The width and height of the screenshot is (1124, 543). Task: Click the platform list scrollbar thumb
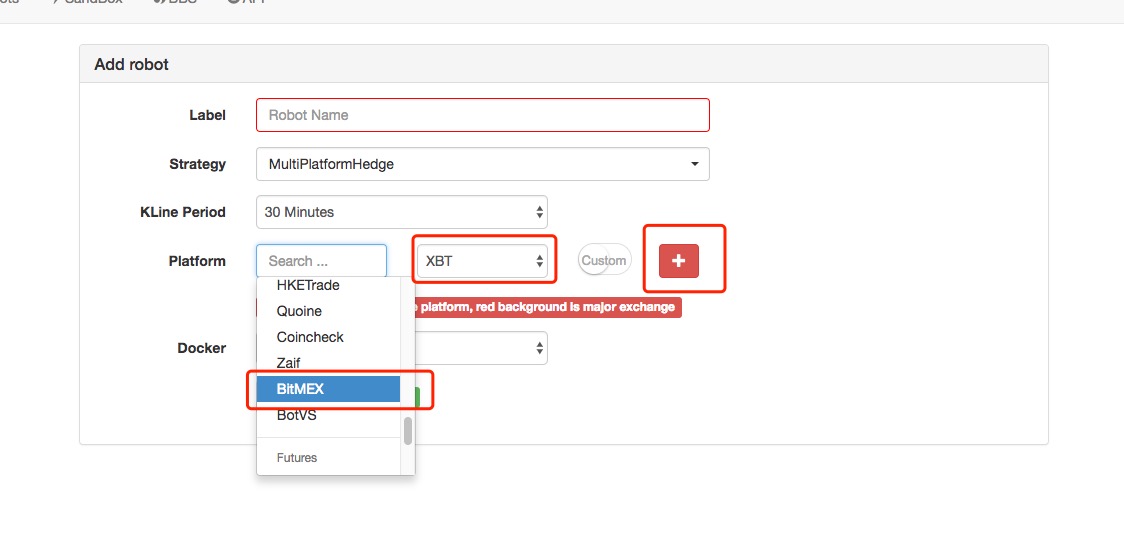[x=408, y=431]
